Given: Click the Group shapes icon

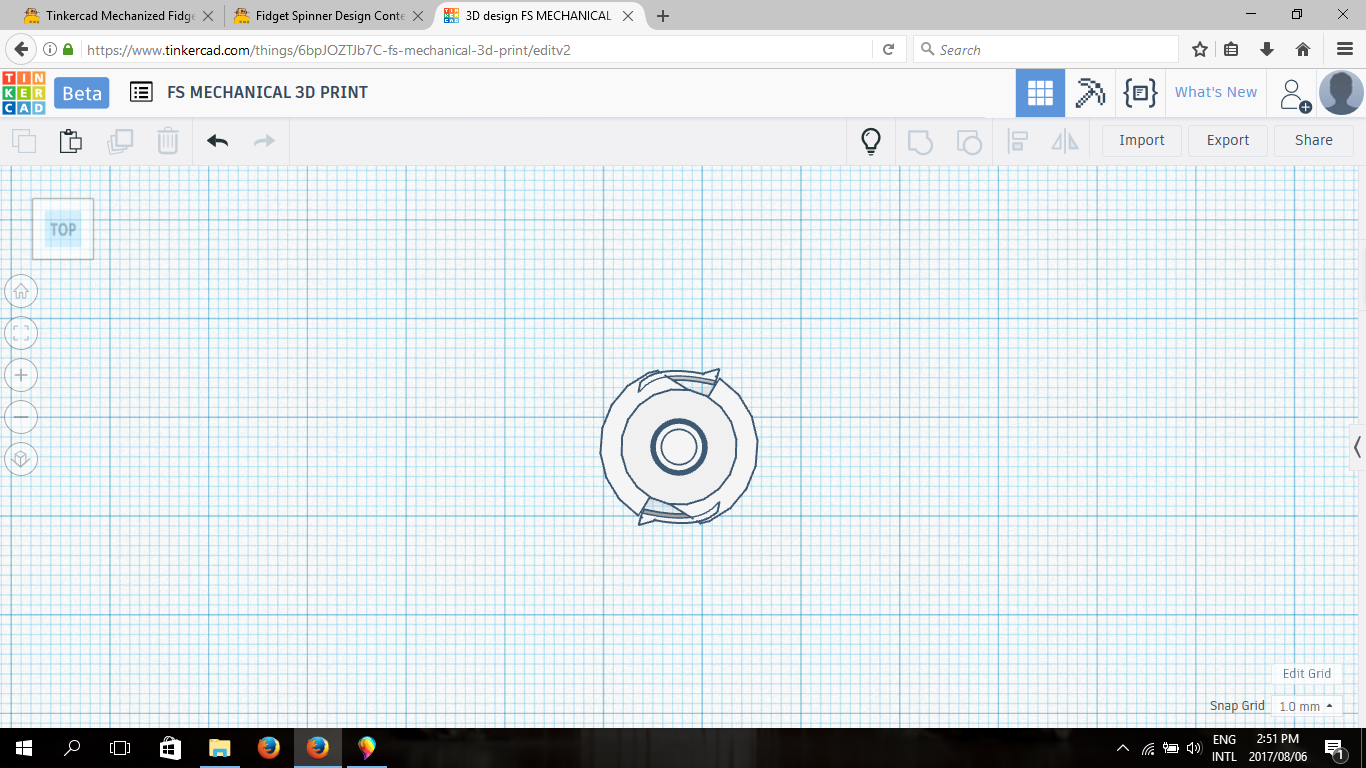Looking at the screenshot, I should point(920,141).
